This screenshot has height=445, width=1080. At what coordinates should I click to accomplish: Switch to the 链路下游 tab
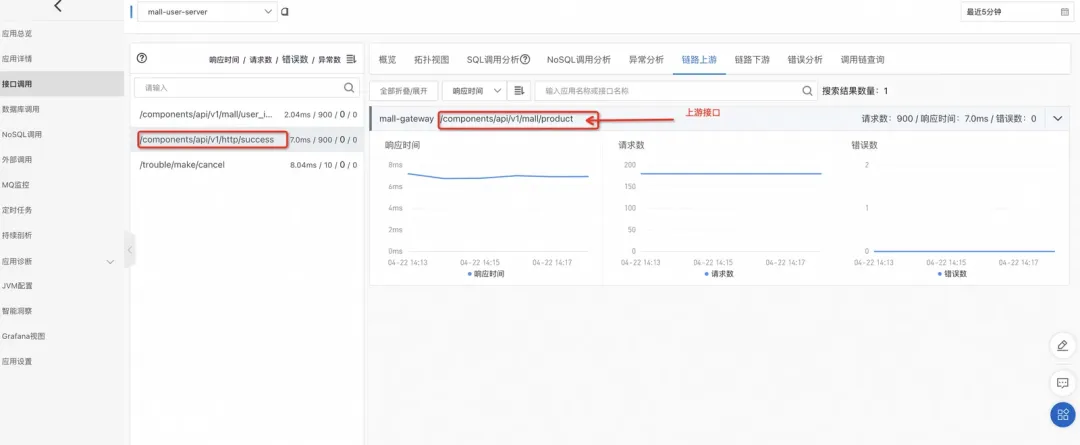pos(752,60)
